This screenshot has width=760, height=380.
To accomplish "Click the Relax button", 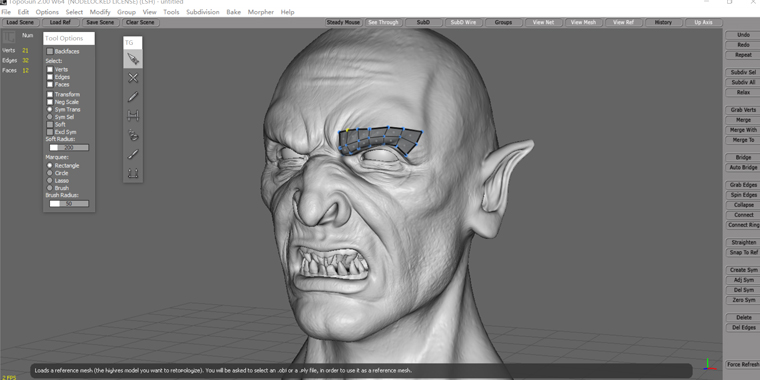I will (x=743, y=92).
